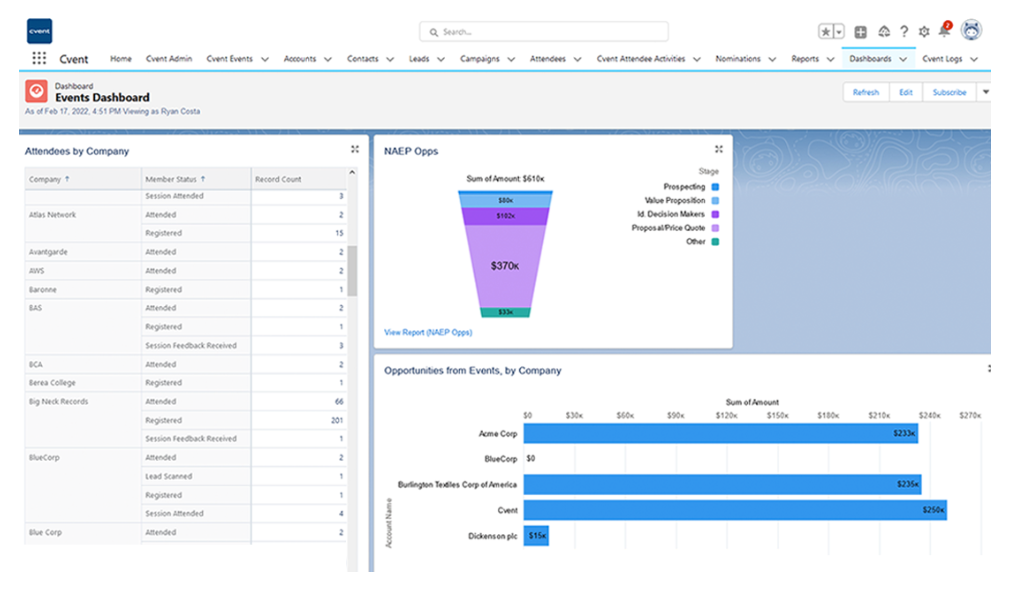Click the Events Dashboard red icon

pos(36,91)
